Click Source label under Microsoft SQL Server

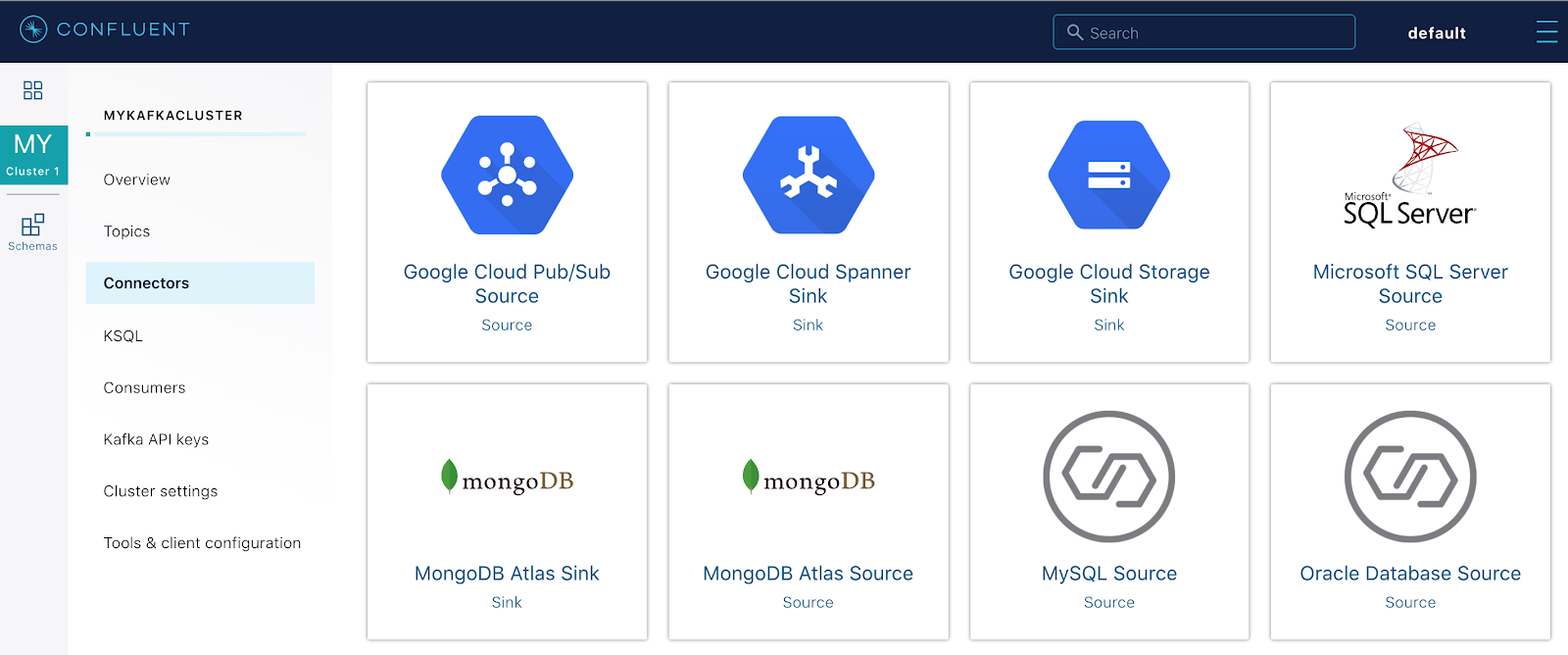tap(1410, 325)
